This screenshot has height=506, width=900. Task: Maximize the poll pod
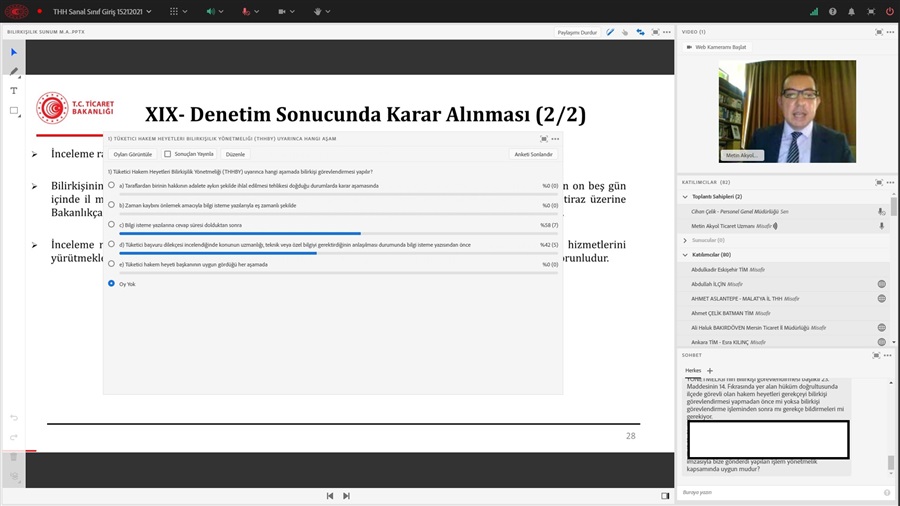(544, 139)
